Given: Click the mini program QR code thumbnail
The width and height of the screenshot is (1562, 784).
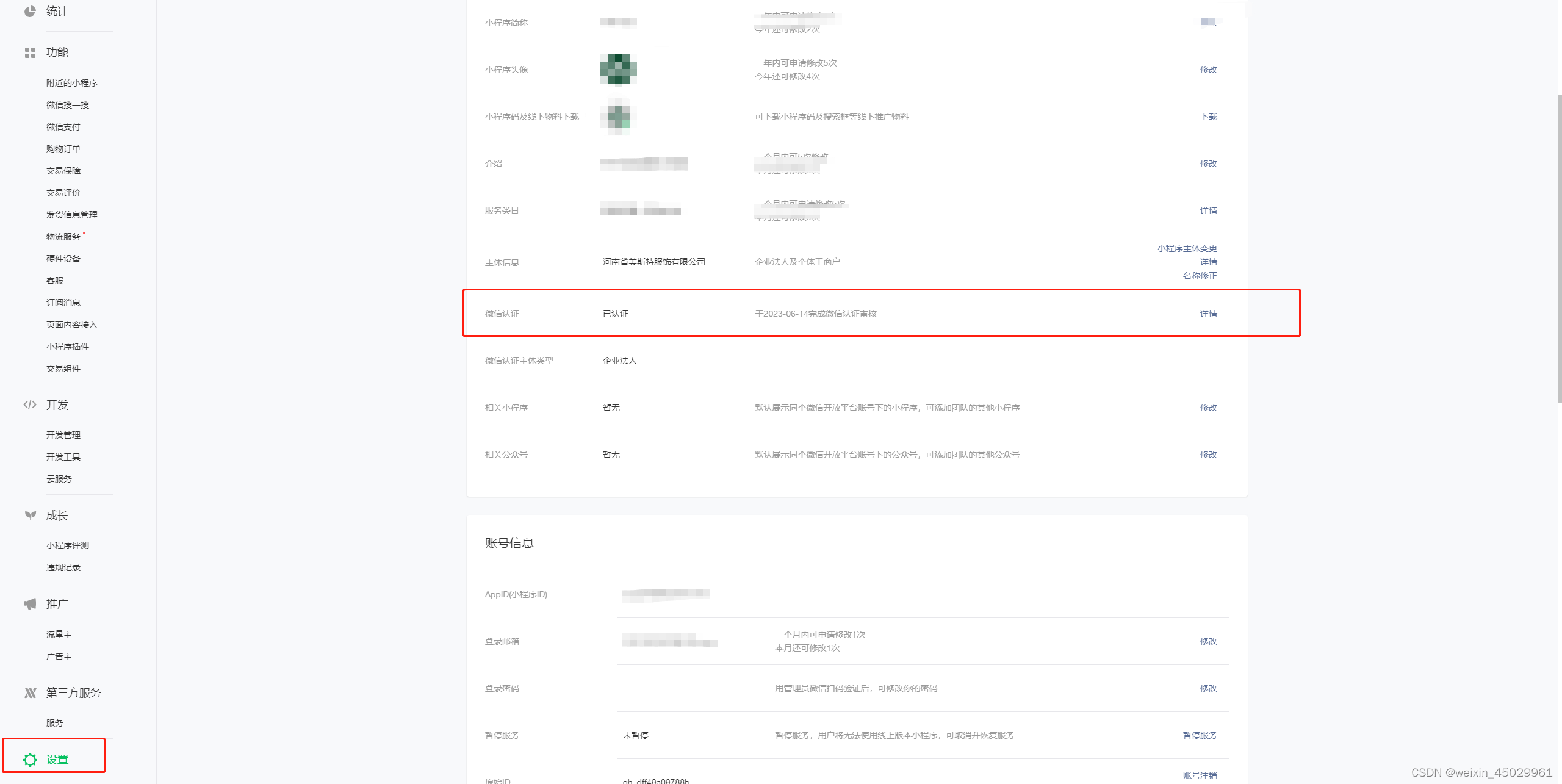Looking at the screenshot, I should pos(618,117).
